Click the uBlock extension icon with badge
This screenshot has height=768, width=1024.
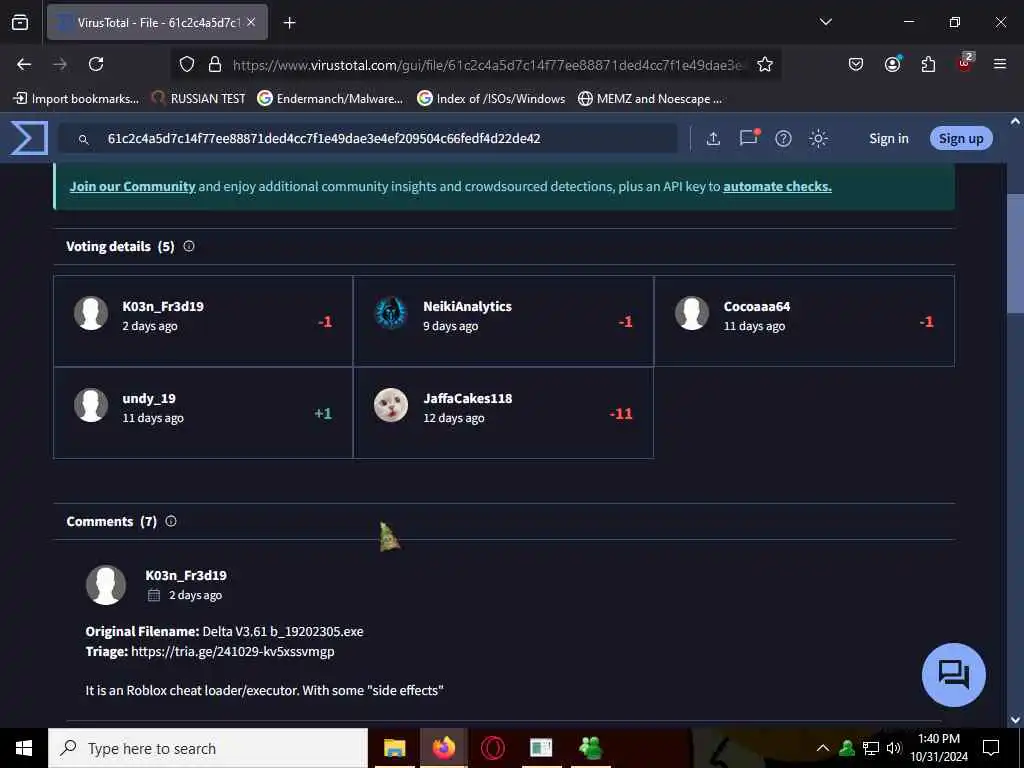tap(965, 63)
